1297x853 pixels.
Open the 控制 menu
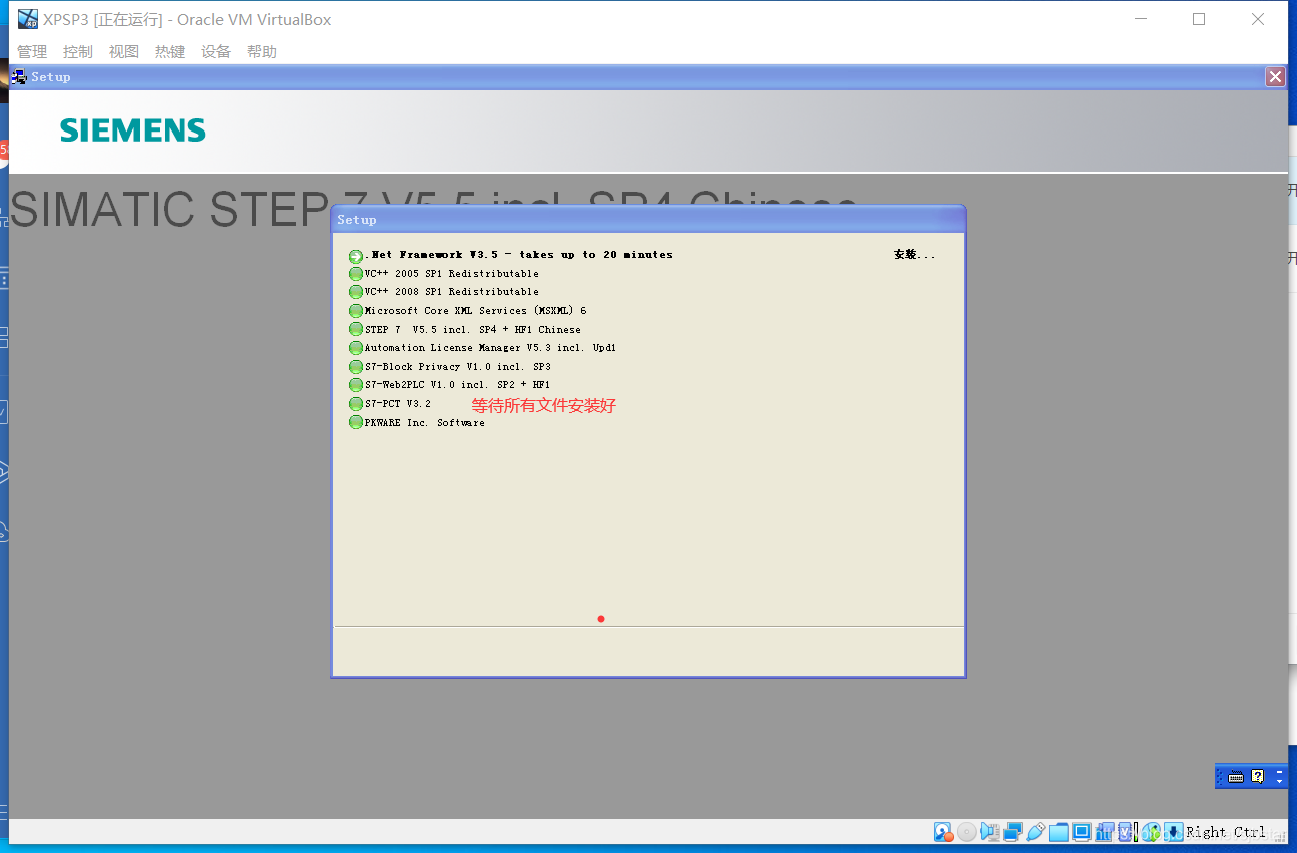click(78, 52)
